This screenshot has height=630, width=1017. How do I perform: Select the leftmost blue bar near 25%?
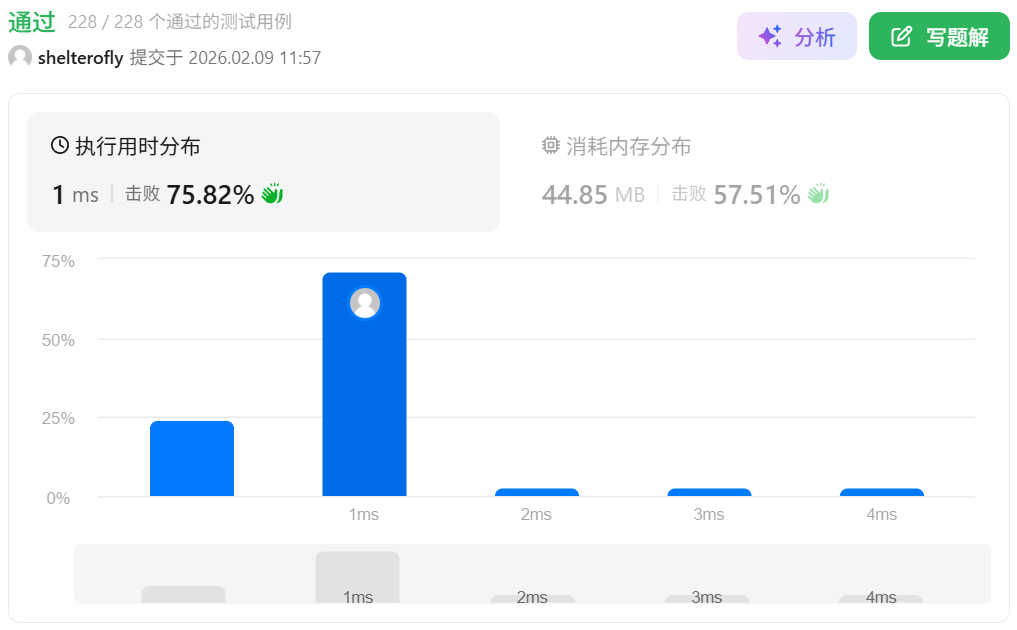point(192,458)
